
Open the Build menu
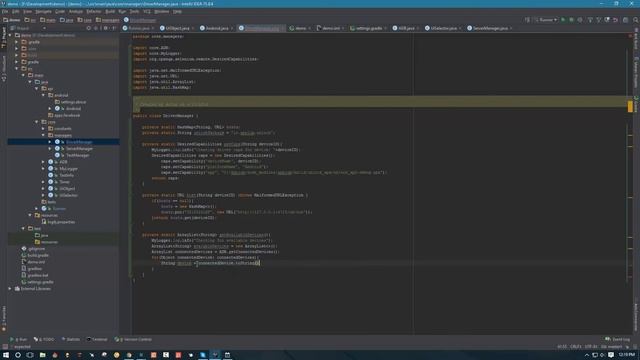coord(110,11)
